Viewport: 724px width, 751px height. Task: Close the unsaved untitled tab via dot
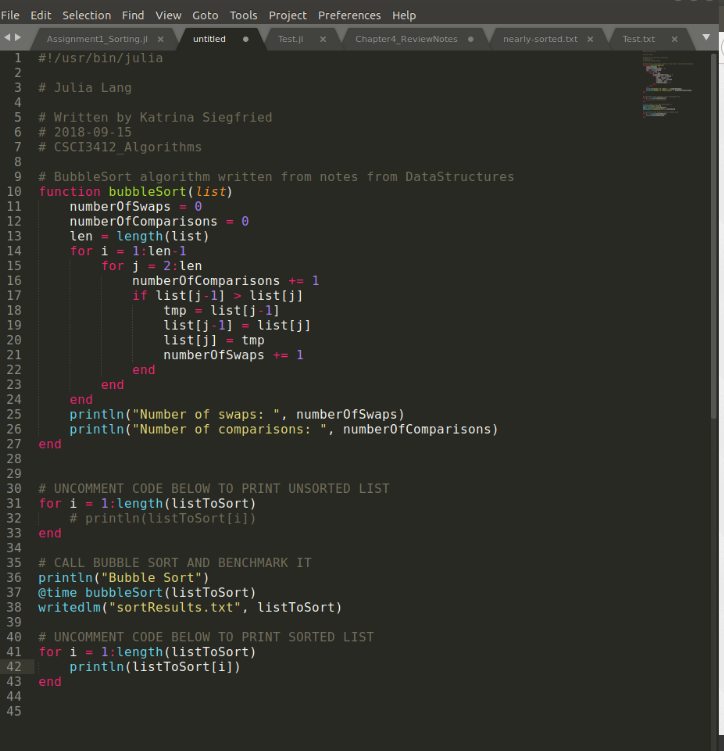(246, 39)
